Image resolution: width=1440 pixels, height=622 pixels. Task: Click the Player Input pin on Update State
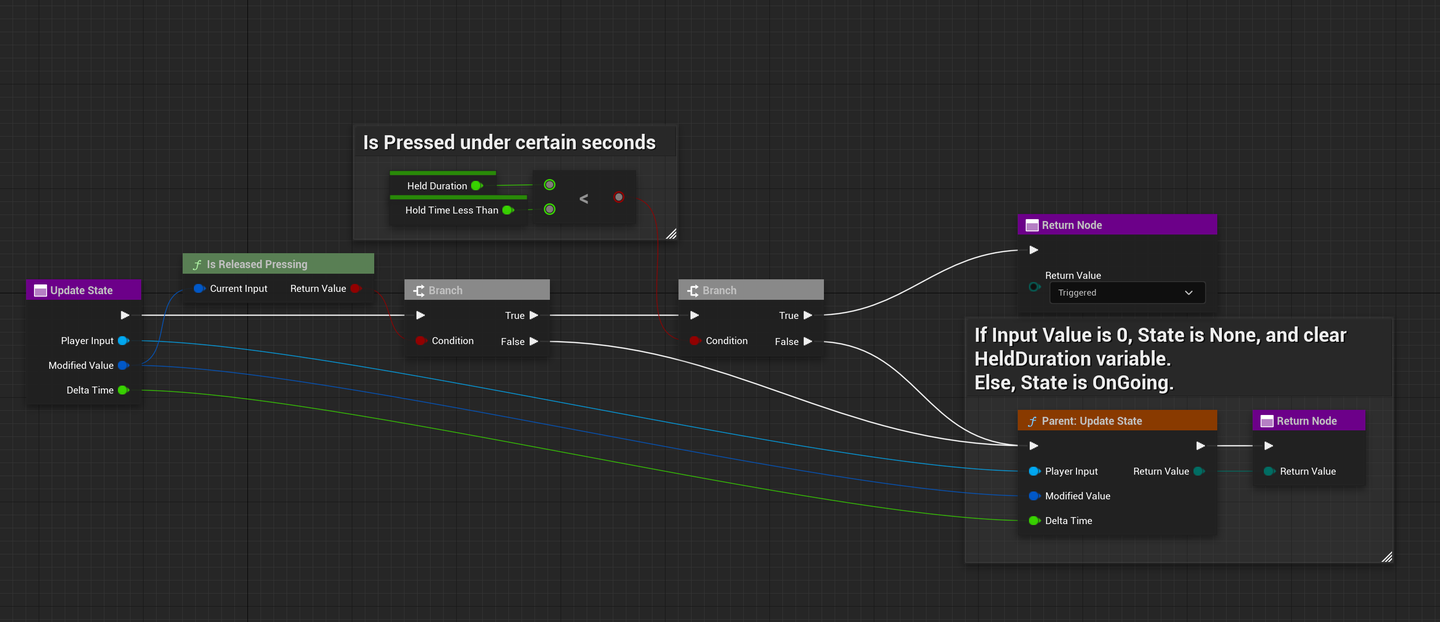(x=122, y=340)
